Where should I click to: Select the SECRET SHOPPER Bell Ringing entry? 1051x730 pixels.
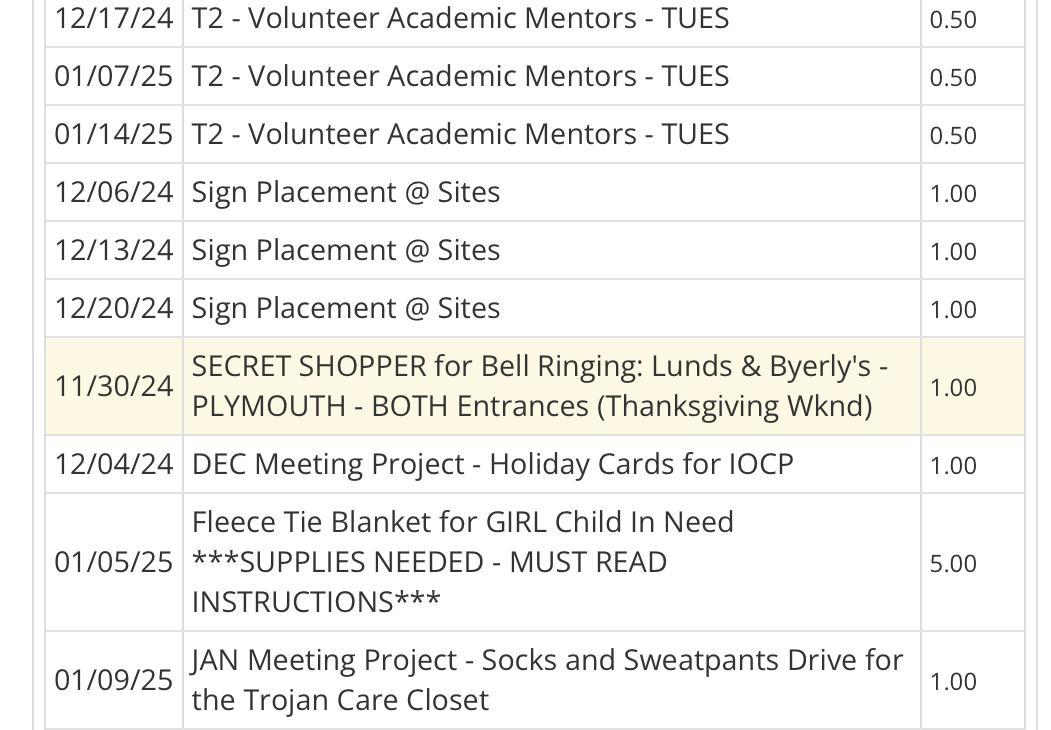(540, 386)
